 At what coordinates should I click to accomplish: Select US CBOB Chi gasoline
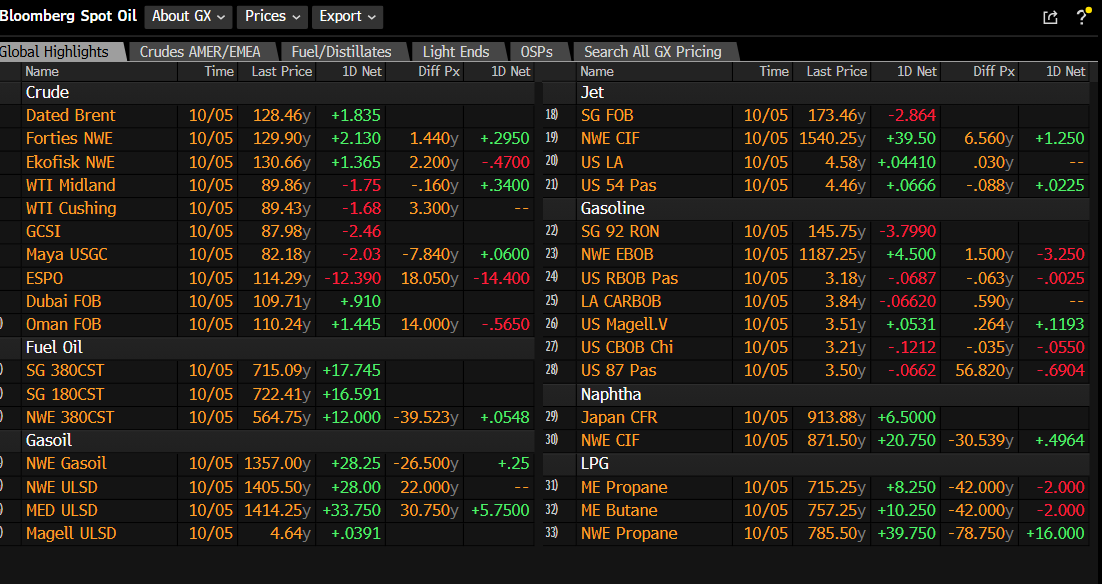click(x=816, y=348)
